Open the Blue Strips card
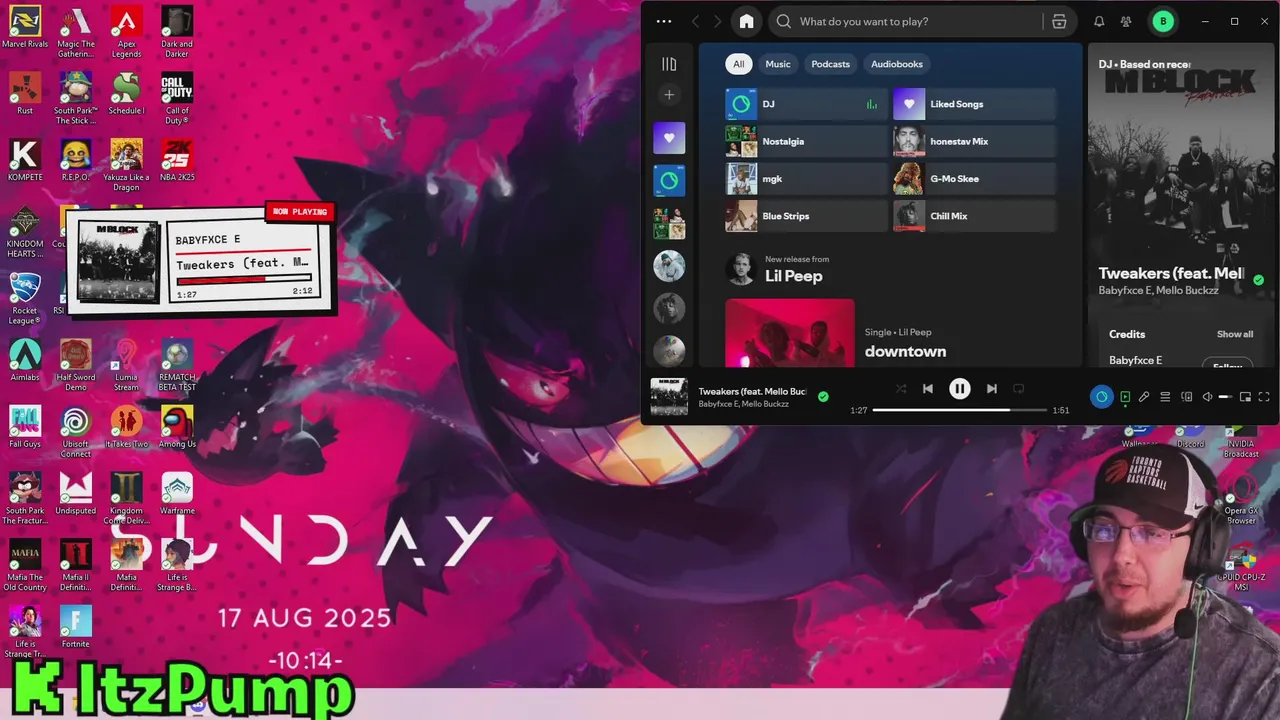Viewport: 1280px width, 720px height. (x=806, y=216)
